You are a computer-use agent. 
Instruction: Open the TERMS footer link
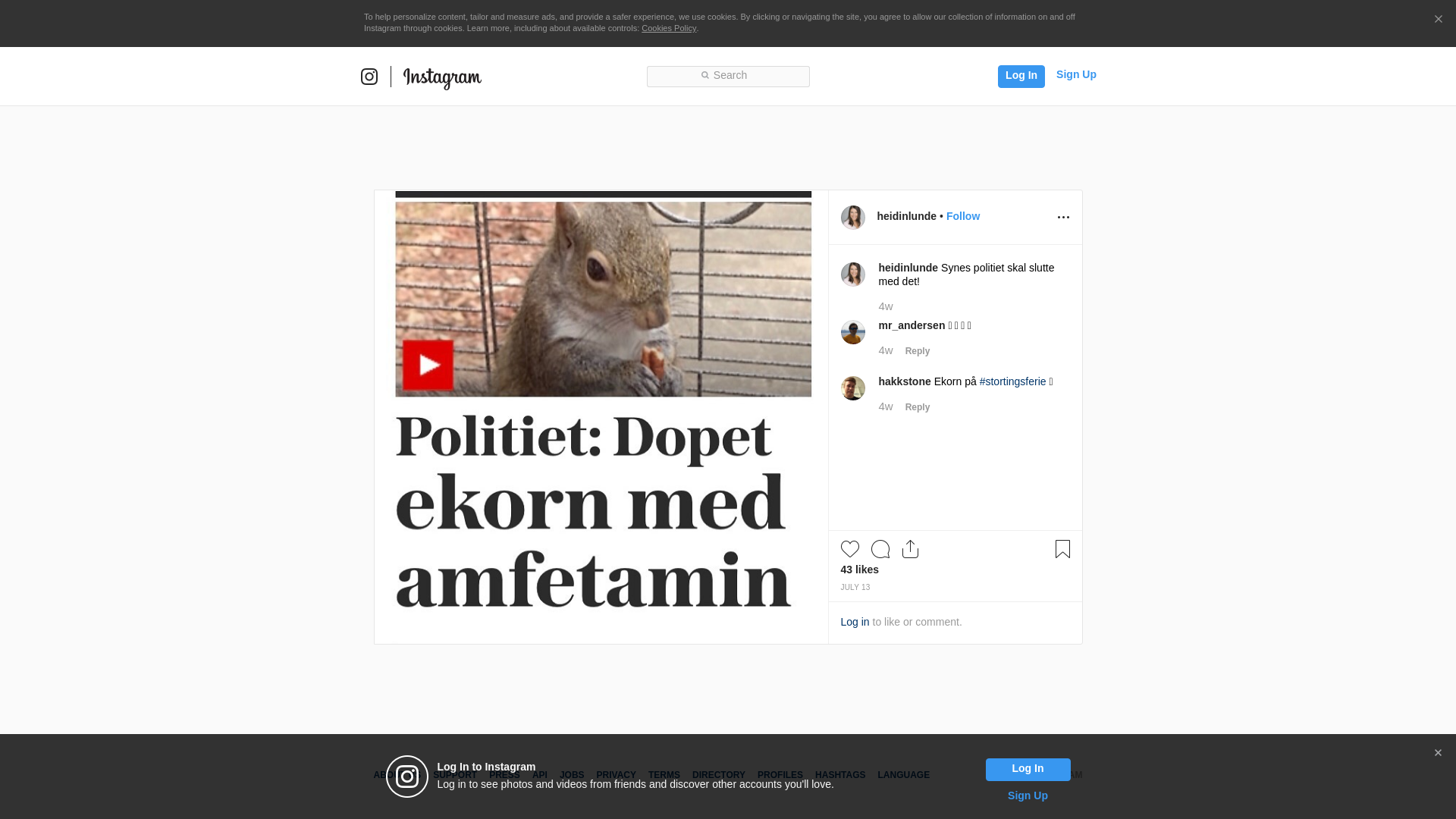664,775
